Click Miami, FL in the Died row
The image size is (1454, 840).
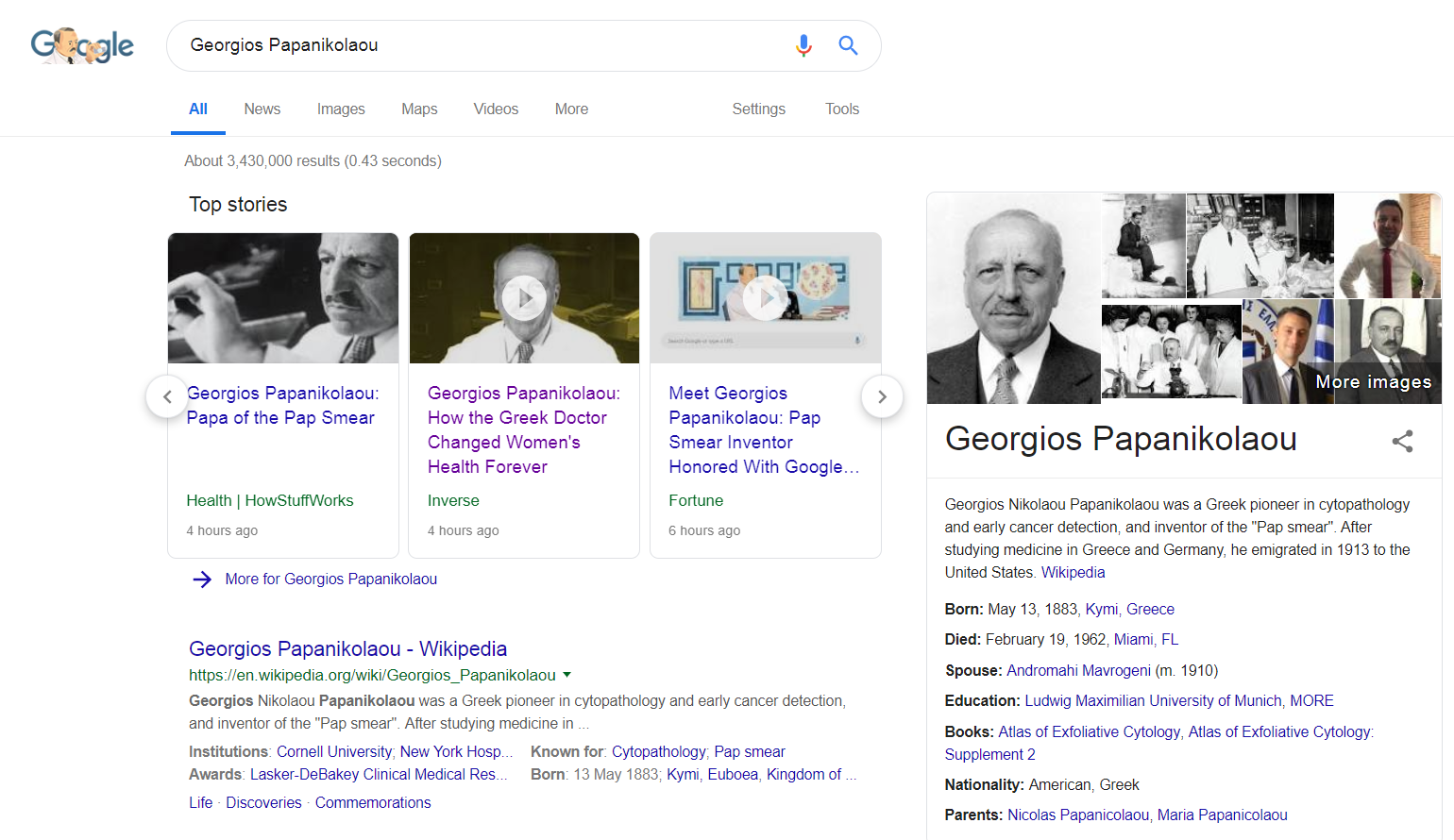(1146, 639)
